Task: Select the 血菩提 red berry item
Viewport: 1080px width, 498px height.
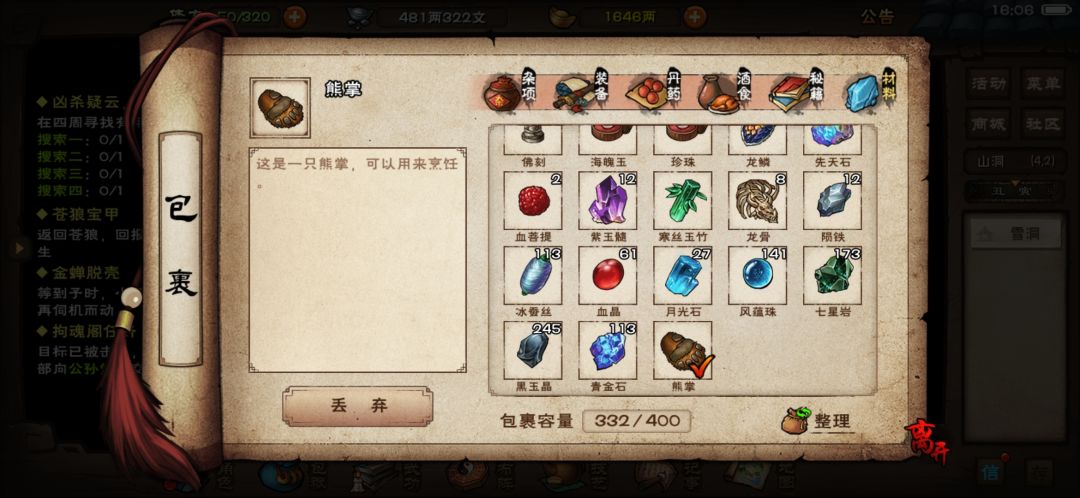Action: 532,200
